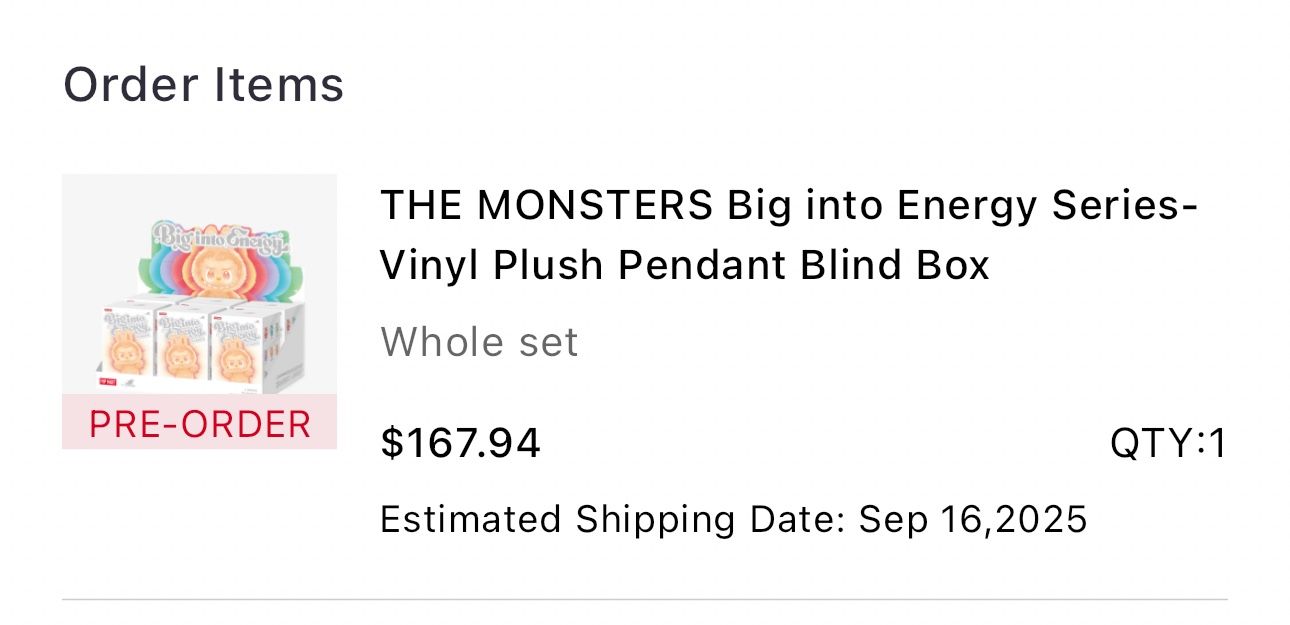Click the left blind box in product image
The image size is (1290, 625).
[127, 342]
